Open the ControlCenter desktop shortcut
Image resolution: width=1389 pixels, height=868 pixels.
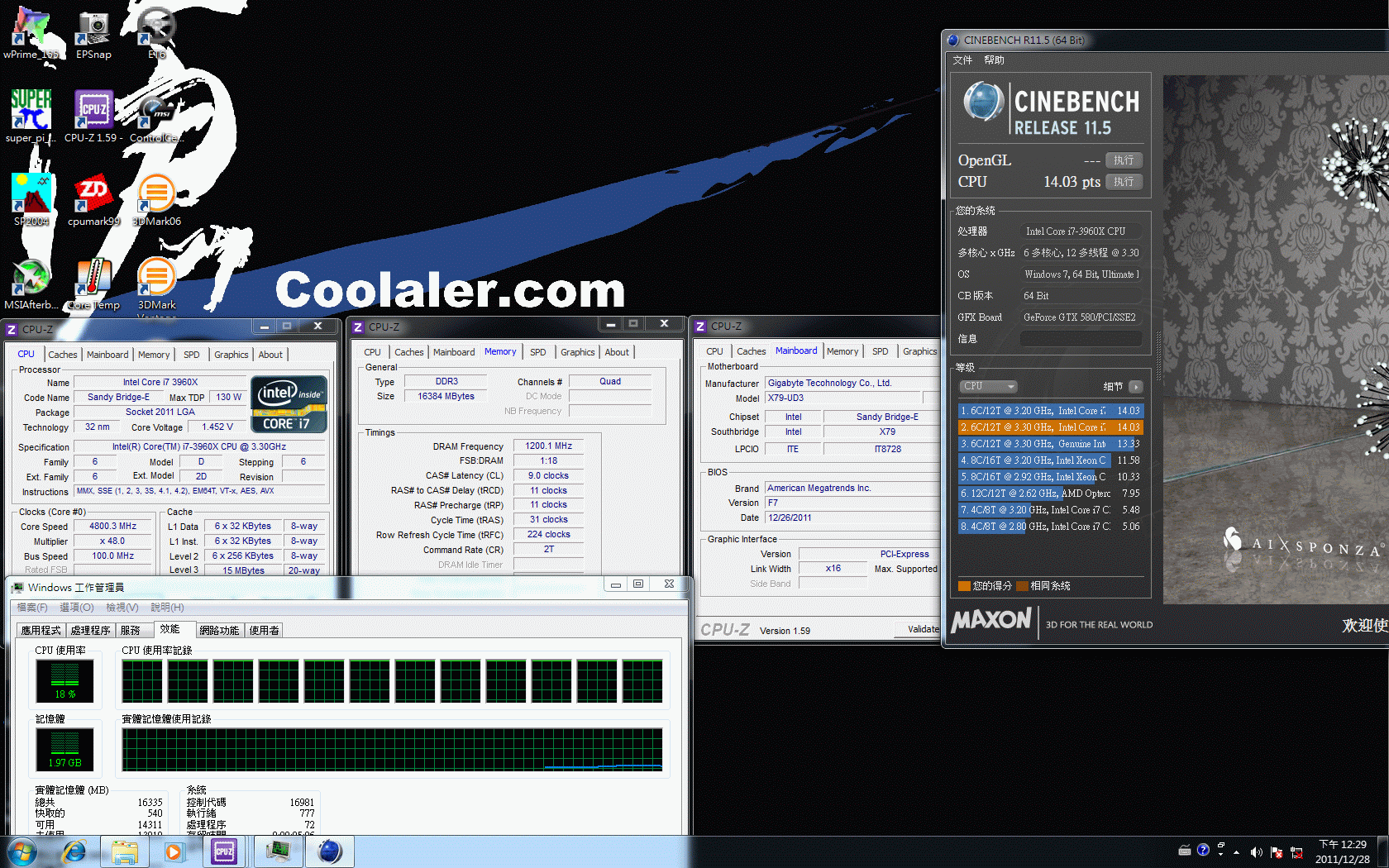[x=156, y=116]
